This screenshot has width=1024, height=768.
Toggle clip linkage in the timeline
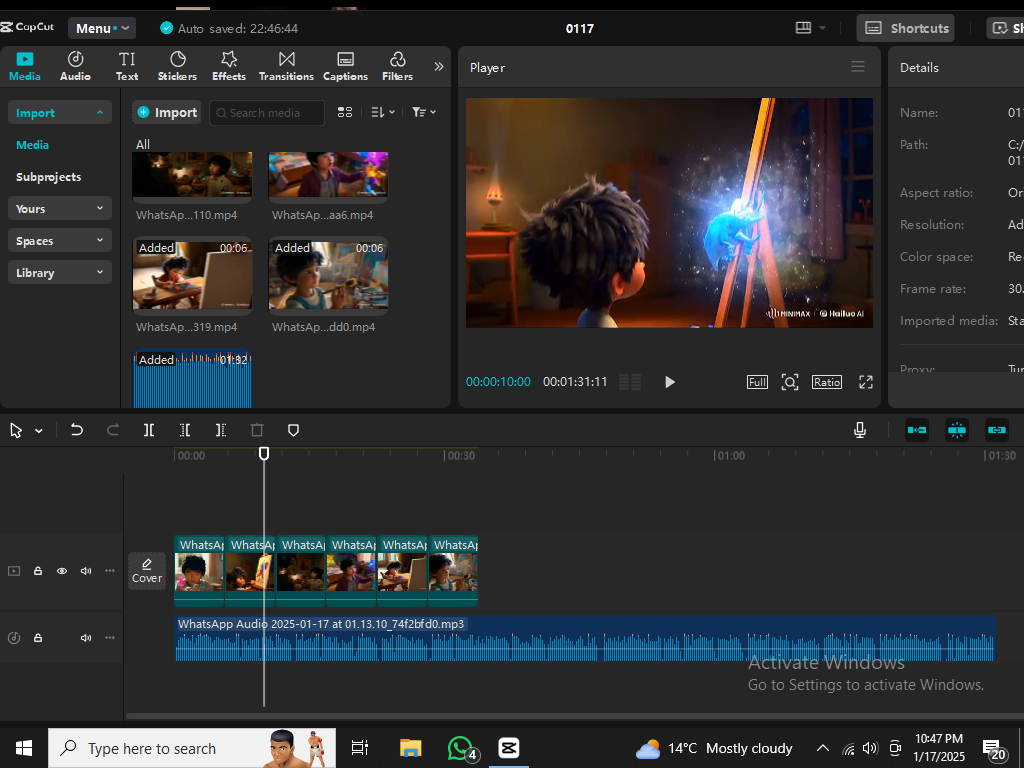(997, 430)
